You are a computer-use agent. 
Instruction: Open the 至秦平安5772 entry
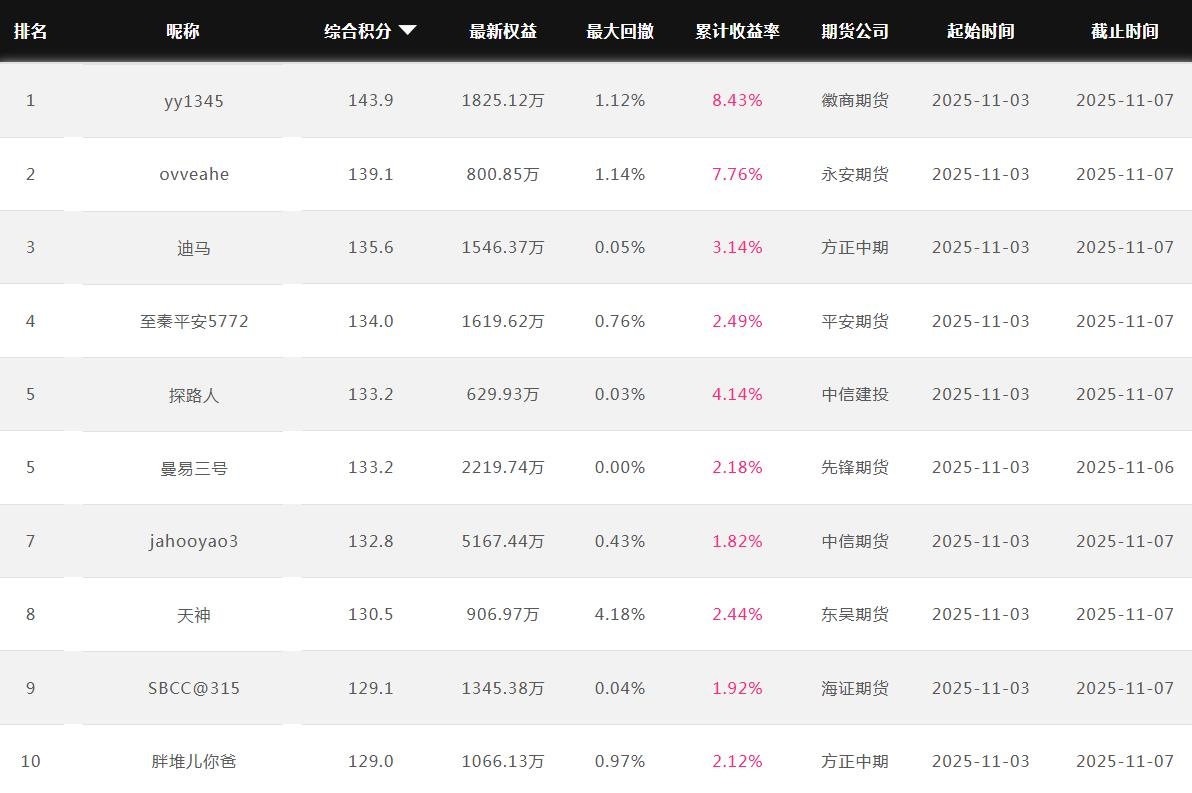[x=194, y=321]
